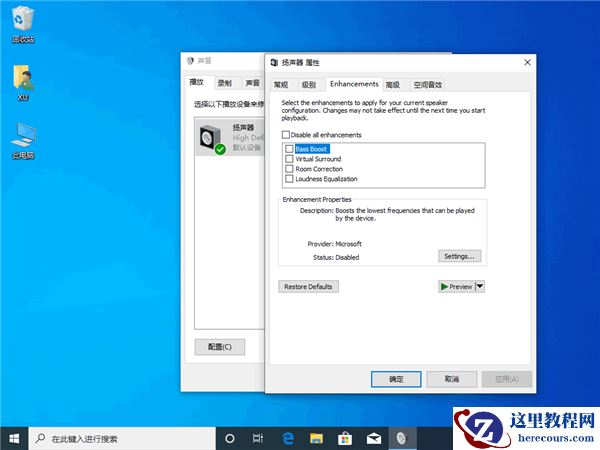Enable the Bass Boost checkbox
This screenshot has height=450, width=600.
(x=289, y=149)
